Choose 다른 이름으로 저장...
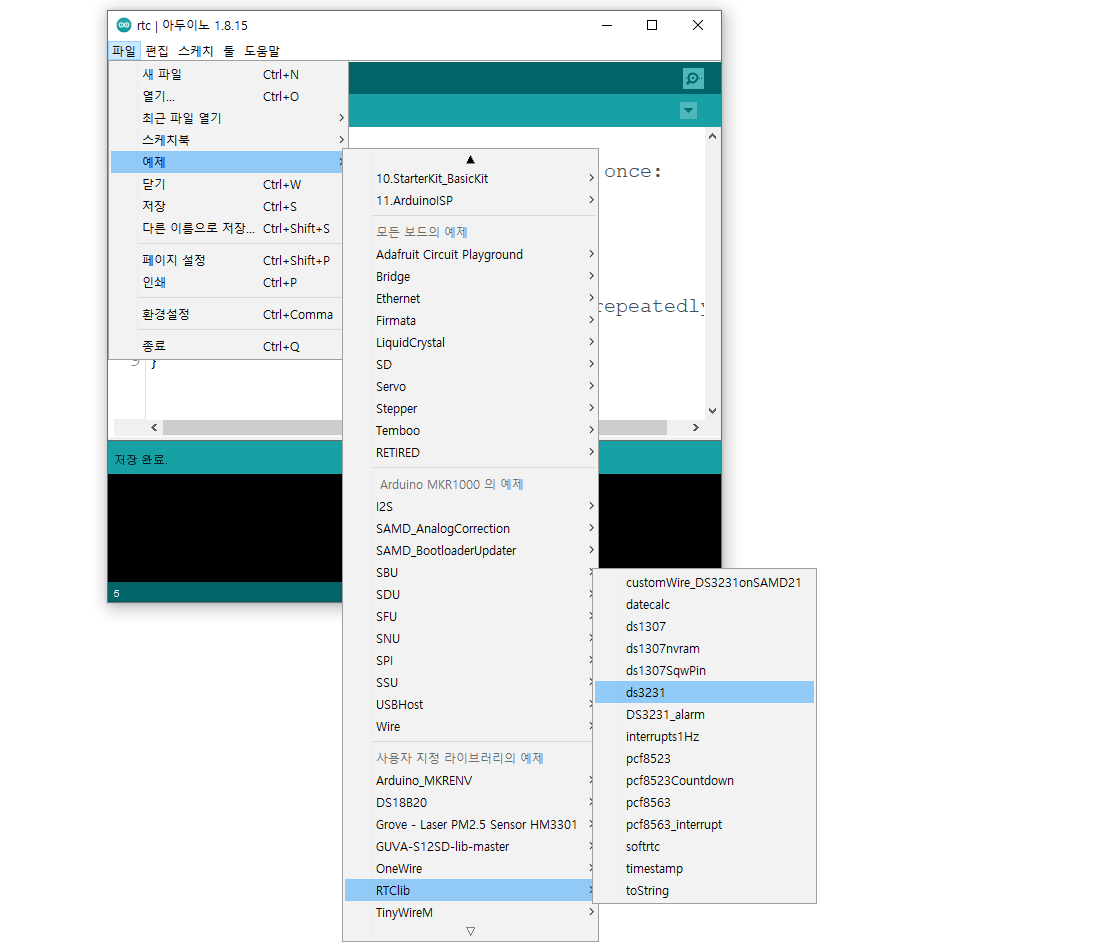The height and width of the screenshot is (945, 1112). coord(228,228)
